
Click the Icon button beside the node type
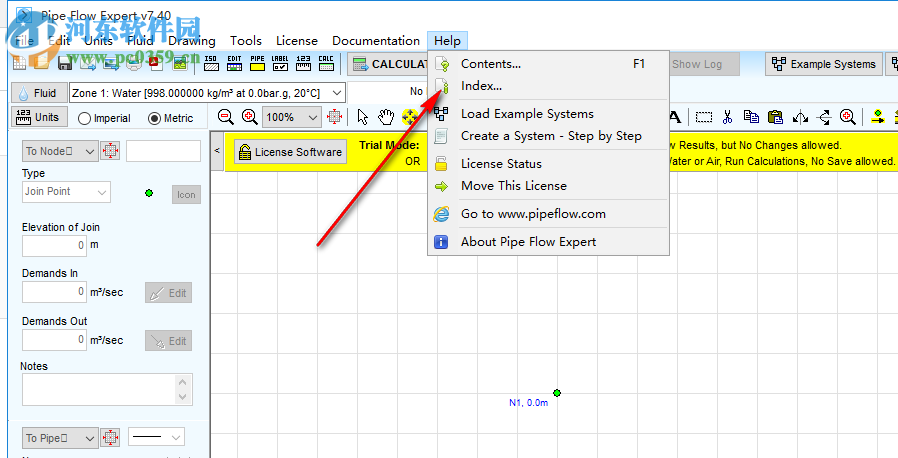click(x=186, y=195)
